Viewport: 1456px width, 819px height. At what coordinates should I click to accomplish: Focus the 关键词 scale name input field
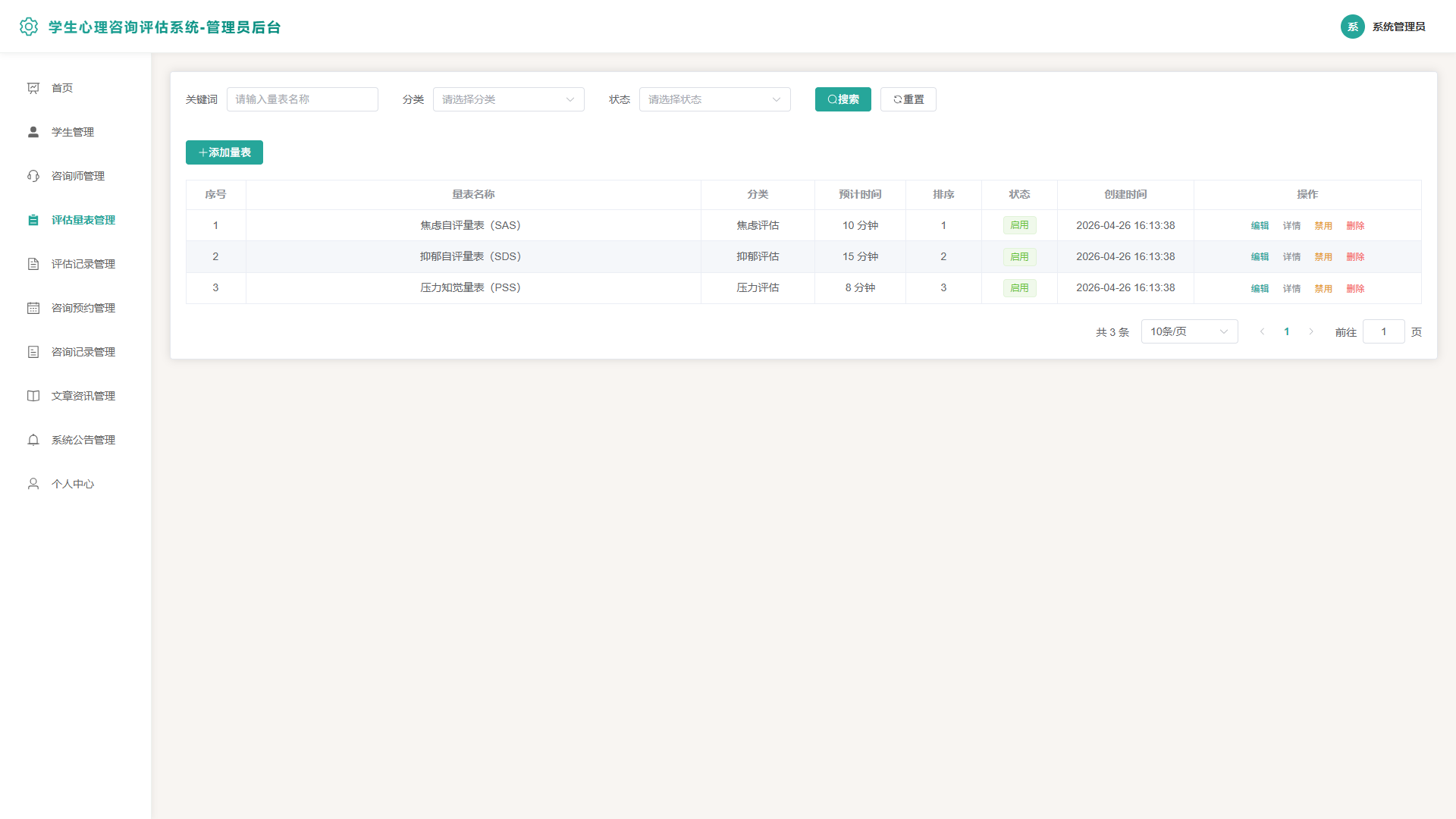(303, 99)
